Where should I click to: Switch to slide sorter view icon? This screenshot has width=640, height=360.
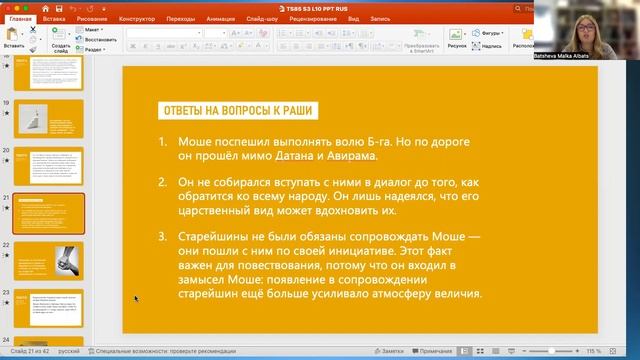[480, 351]
